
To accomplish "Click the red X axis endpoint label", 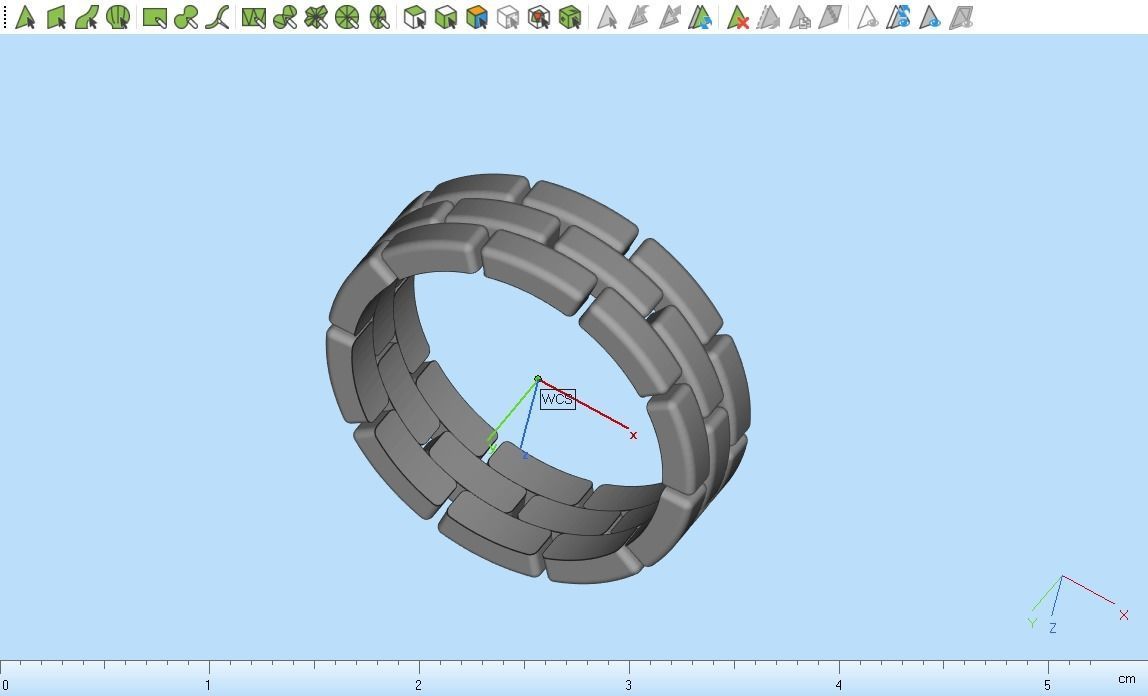I will [x=633, y=435].
